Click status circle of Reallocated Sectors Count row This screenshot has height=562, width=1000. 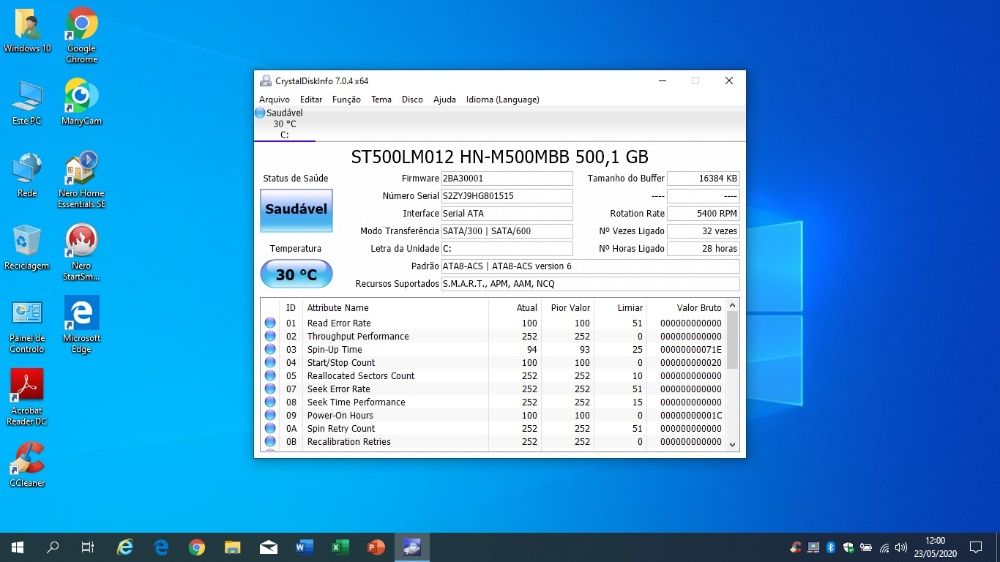pyautogui.click(x=270, y=376)
